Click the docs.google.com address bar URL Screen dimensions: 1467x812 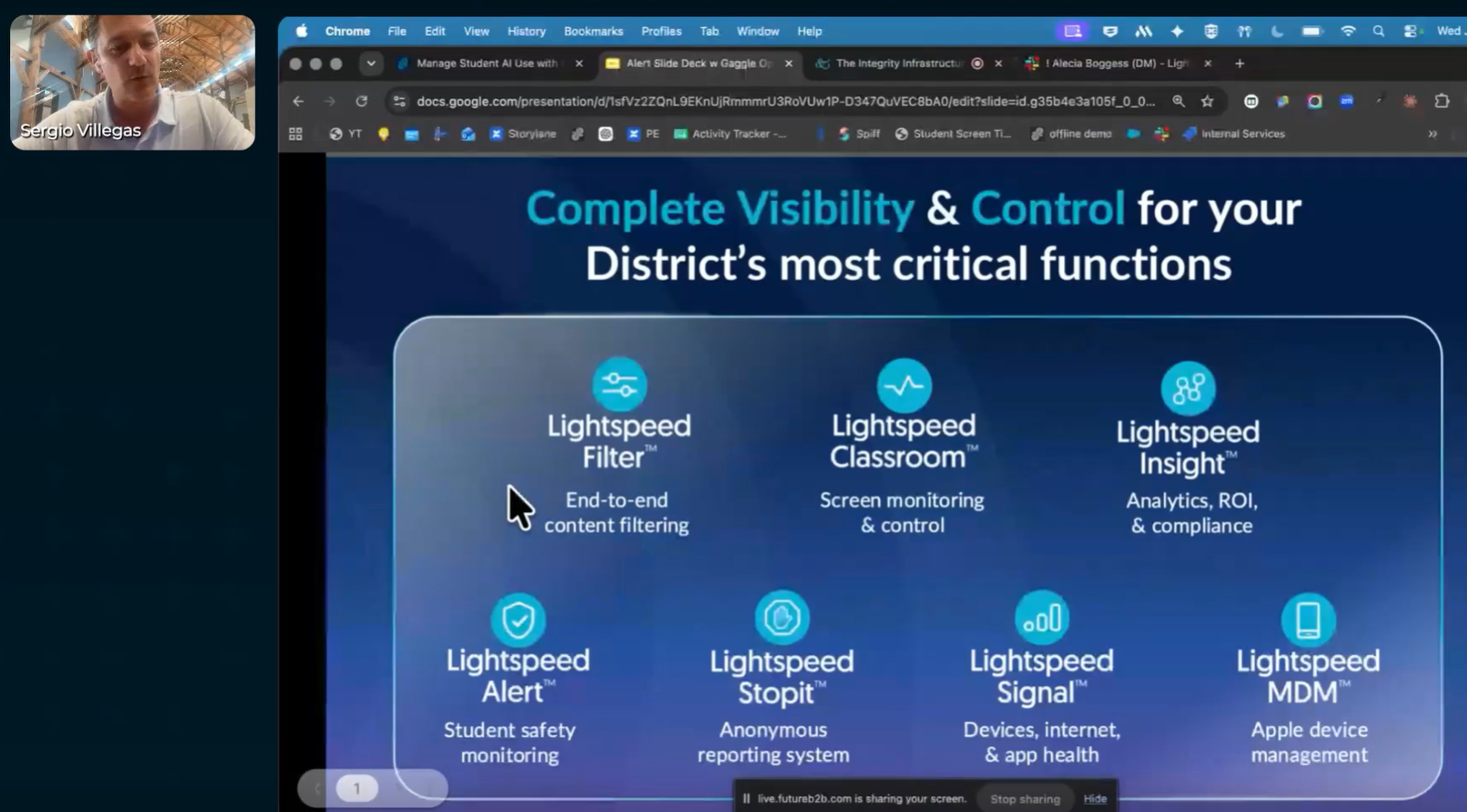[786, 101]
